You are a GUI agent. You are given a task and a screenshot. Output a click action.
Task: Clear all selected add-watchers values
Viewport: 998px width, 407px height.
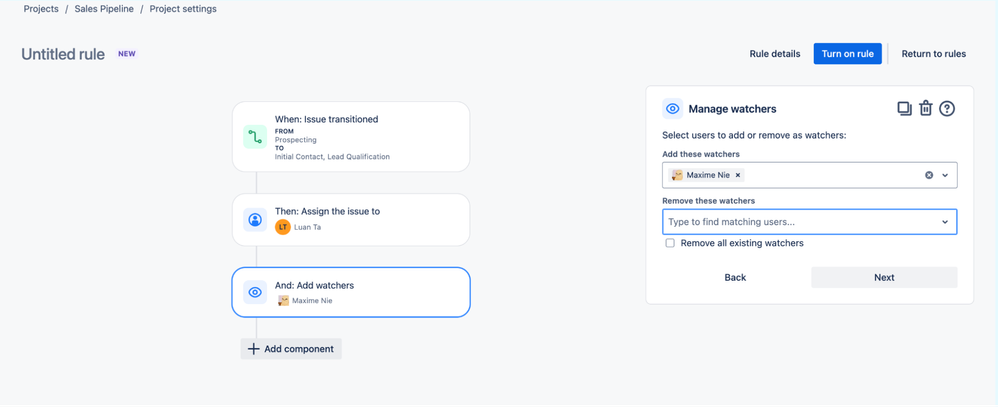pyautogui.click(x=929, y=175)
